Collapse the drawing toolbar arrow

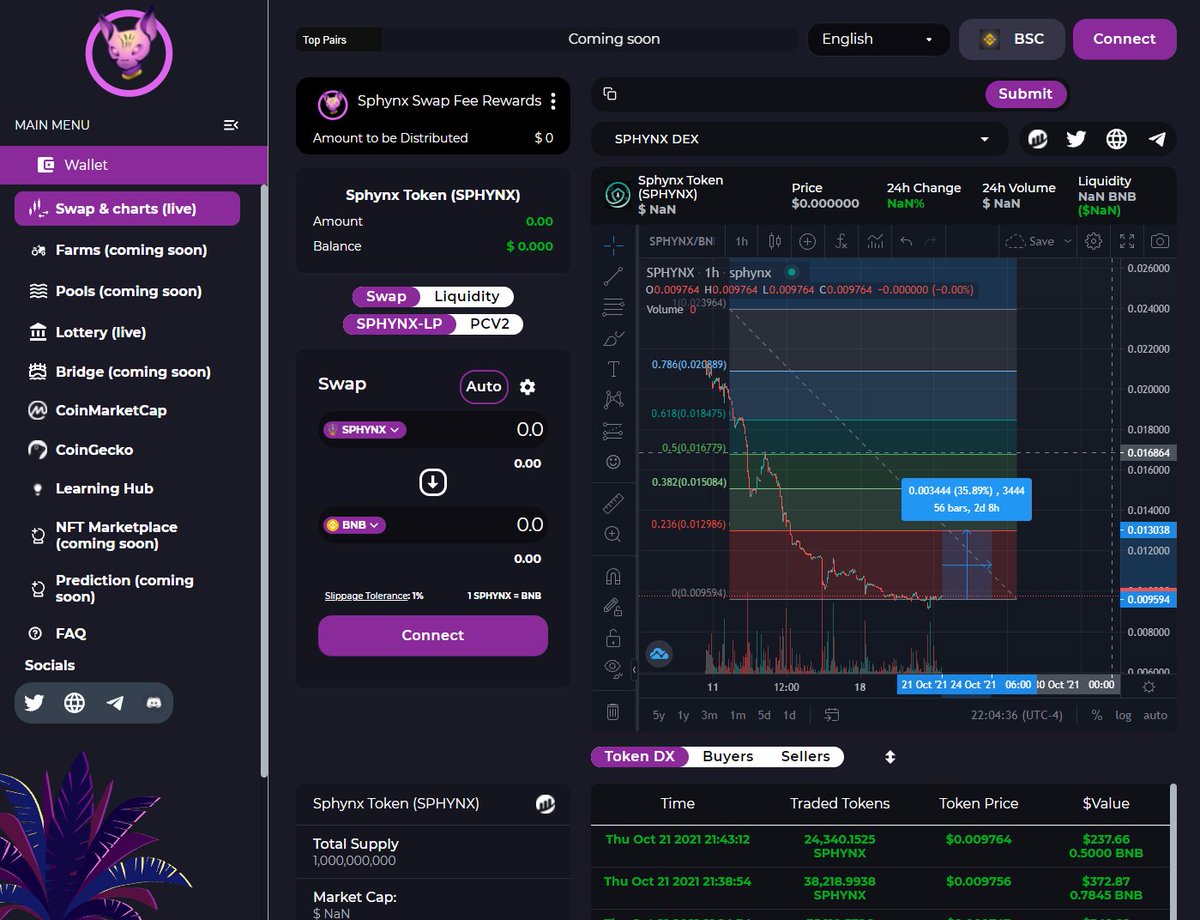pyautogui.click(x=632, y=670)
